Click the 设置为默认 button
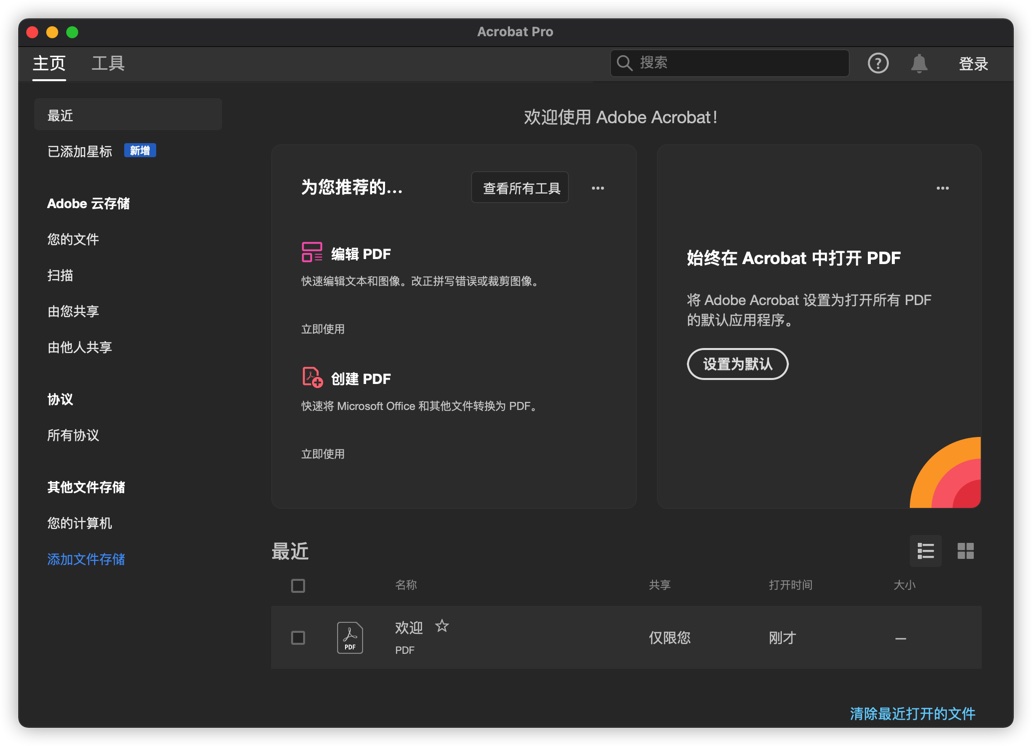1032x746 pixels. coord(737,364)
